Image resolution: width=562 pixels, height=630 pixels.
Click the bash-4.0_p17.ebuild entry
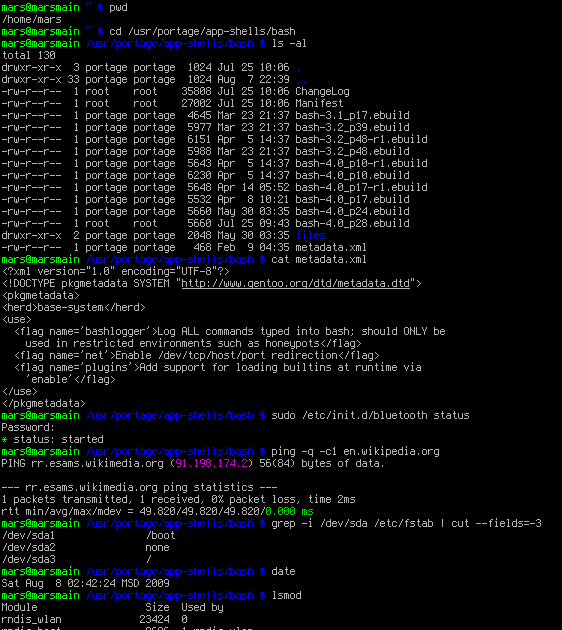(352, 200)
